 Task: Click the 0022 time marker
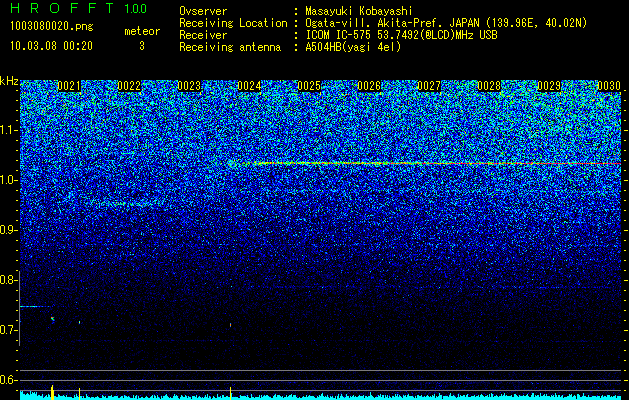point(129,86)
